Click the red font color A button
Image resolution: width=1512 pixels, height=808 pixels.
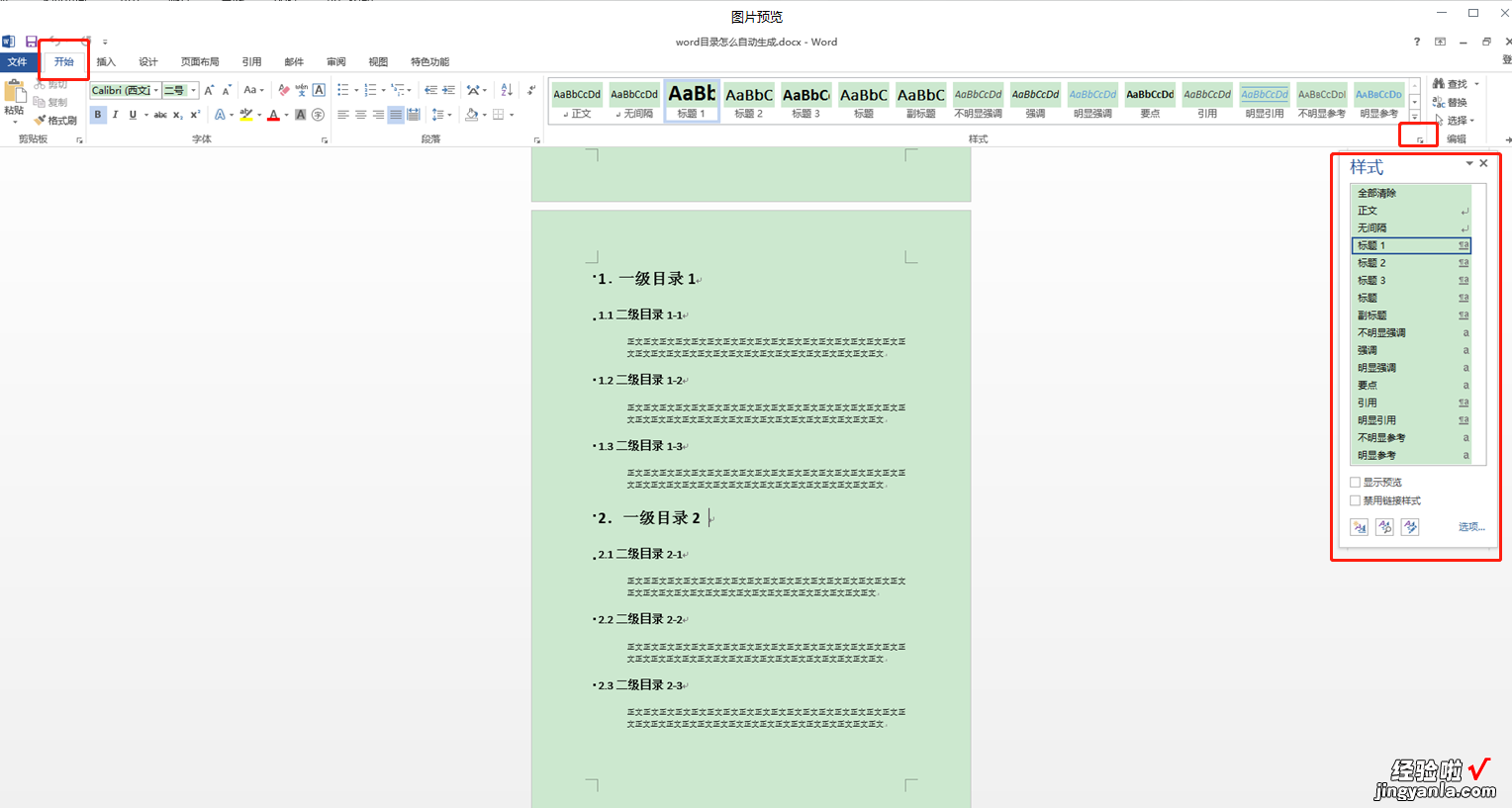[x=273, y=115]
